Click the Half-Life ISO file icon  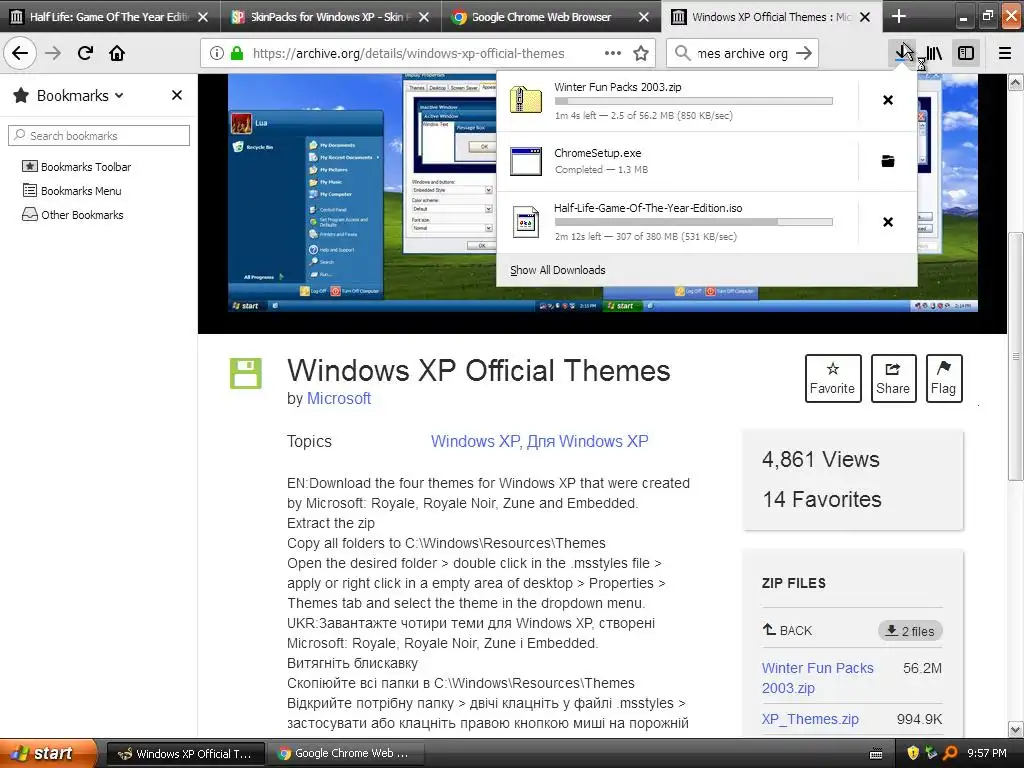[526, 222]
